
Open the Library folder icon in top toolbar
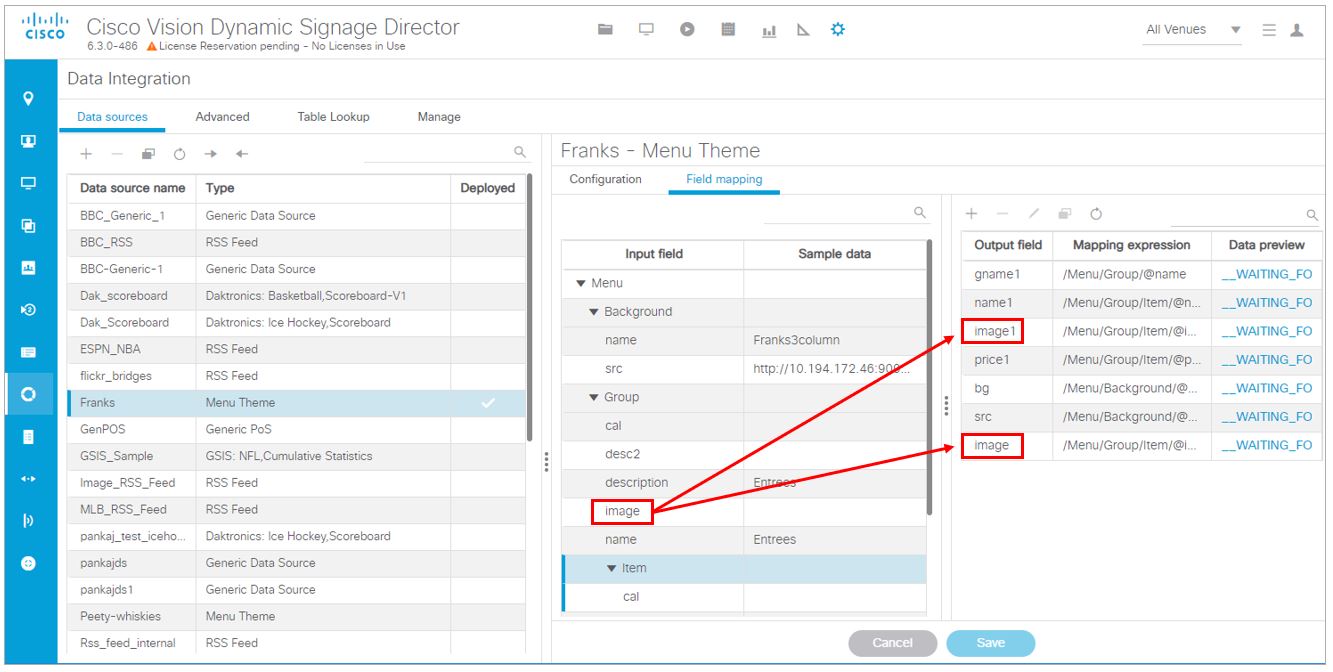tap(605, 29)
